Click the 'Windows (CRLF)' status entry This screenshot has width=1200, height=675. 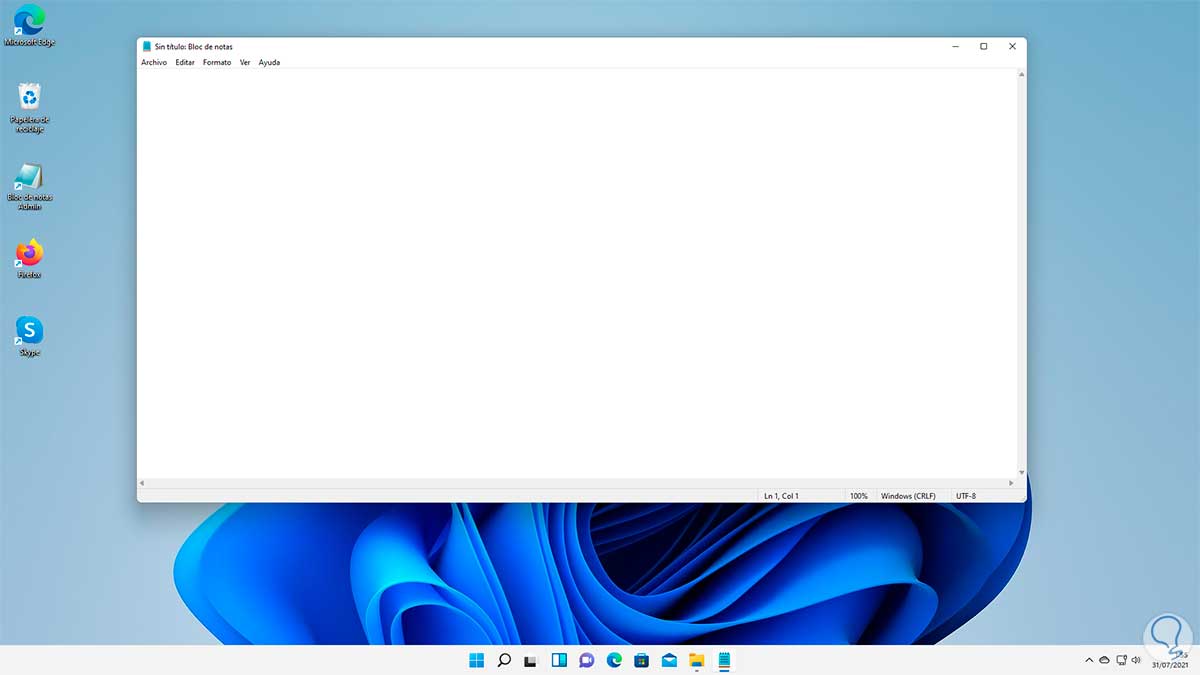[908, 496]
